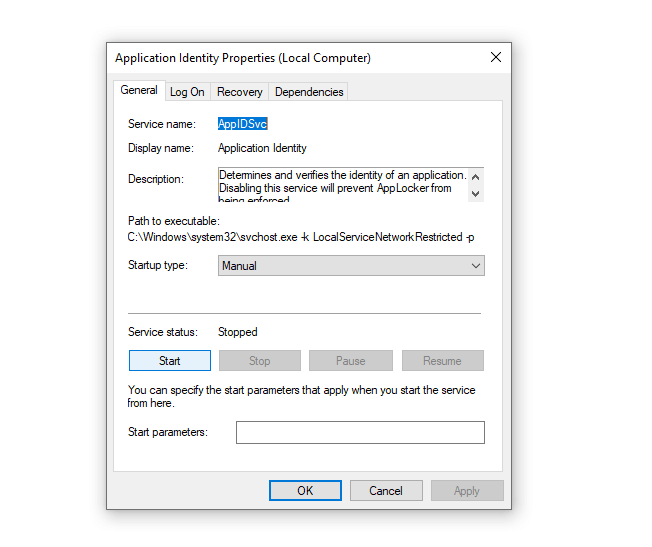Click the Description label

coord(156,179)
